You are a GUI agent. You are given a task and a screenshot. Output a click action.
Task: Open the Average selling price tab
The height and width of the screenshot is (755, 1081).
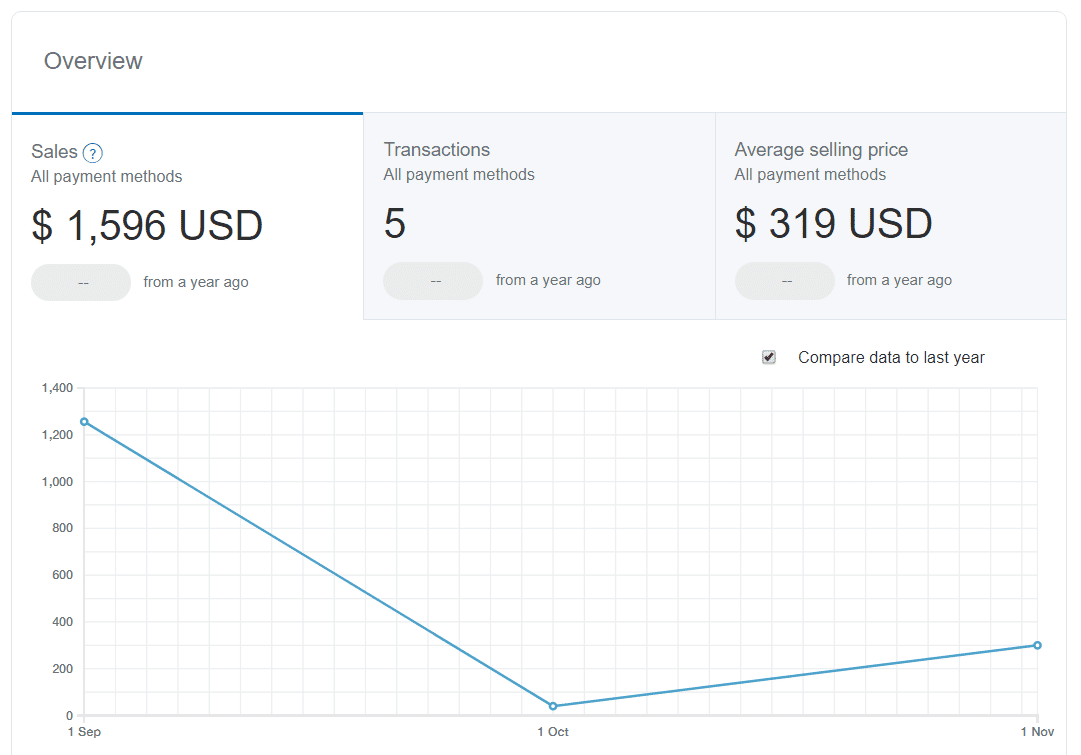coord(891,216)
